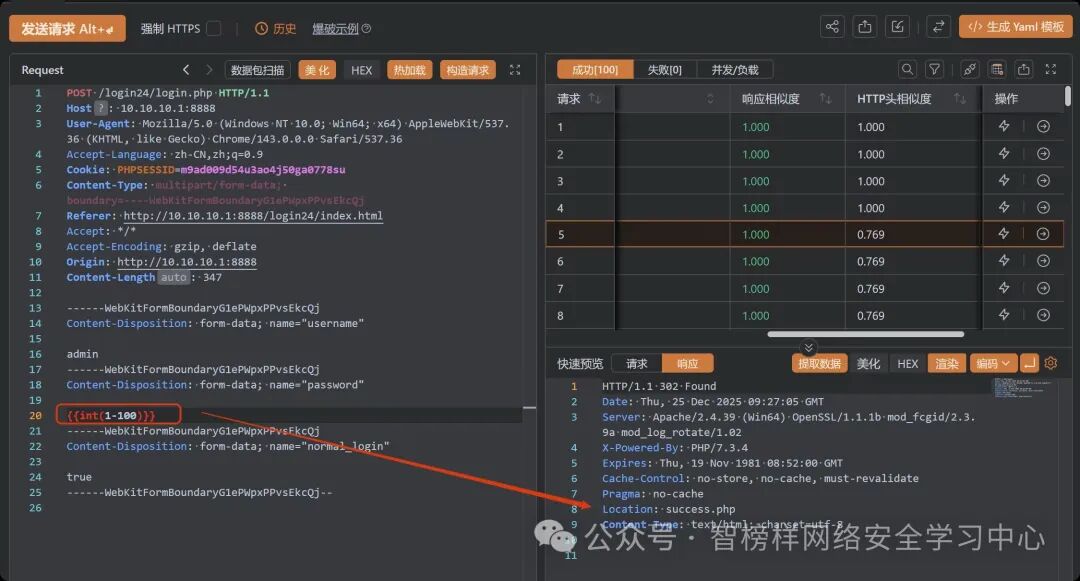Screen dimensions: 1080x581
Task: Click the swap arrows icon beside 生成 Yaml 模板
Action: (938, 27)
